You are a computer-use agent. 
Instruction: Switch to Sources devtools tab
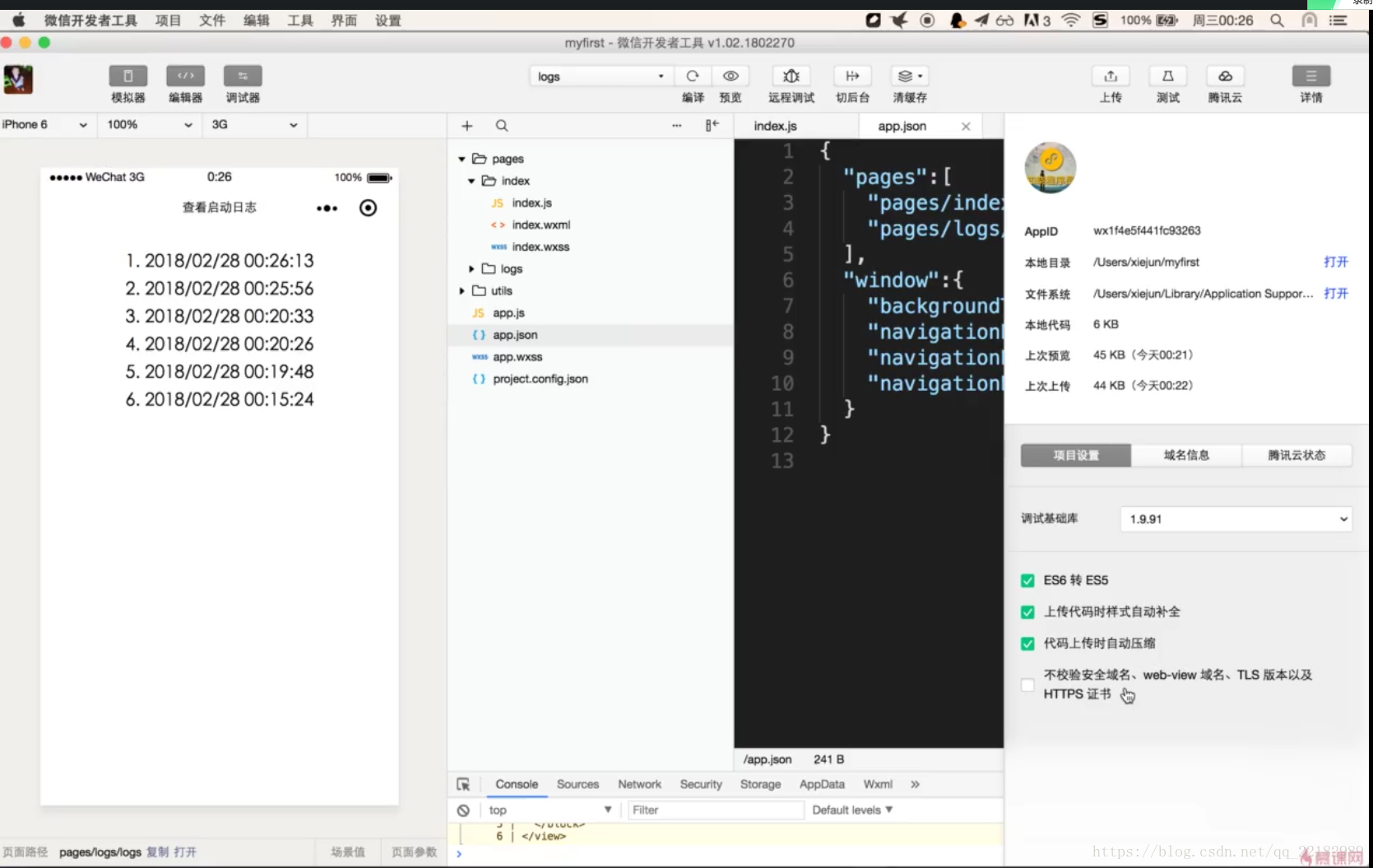coord(577,785)
